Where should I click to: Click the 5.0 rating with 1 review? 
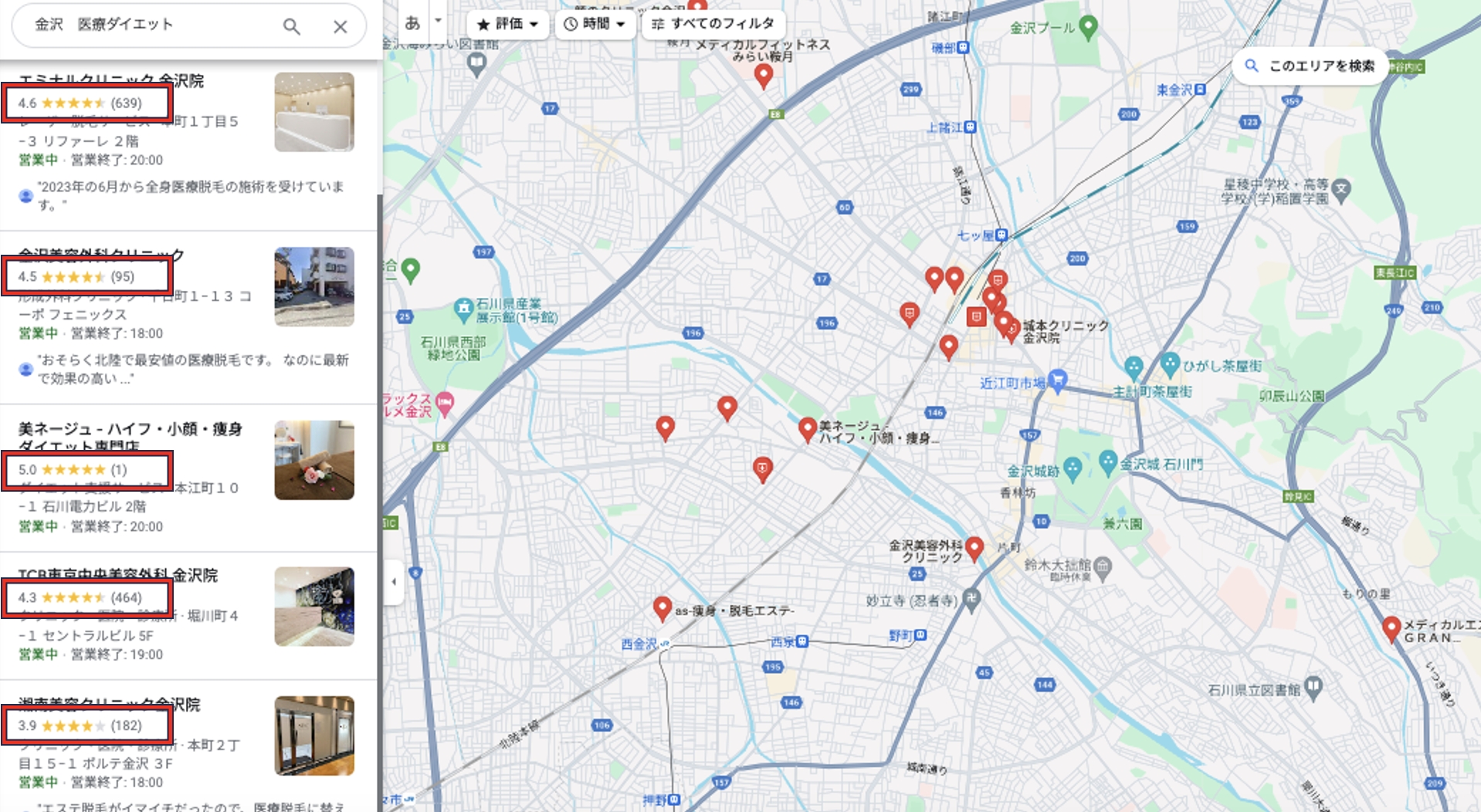pyautogui.click(x=73, y=469)
